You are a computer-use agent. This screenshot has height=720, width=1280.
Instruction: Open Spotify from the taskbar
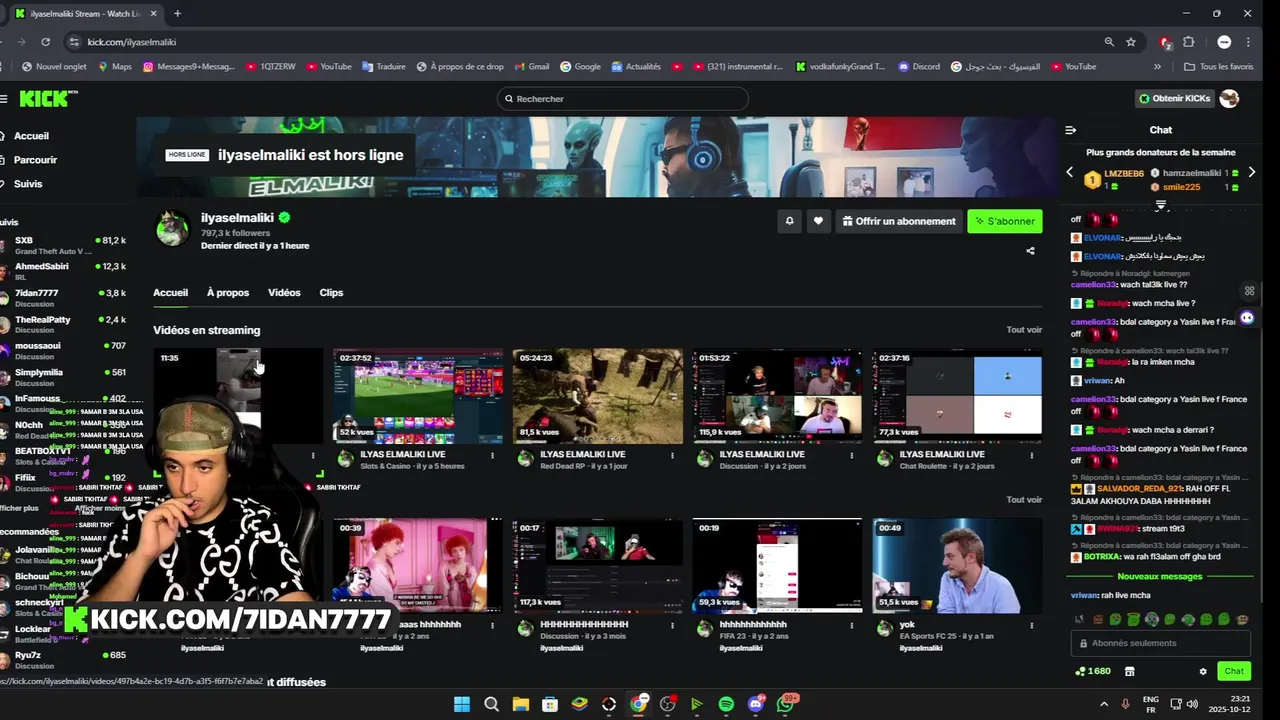[726, 704]
